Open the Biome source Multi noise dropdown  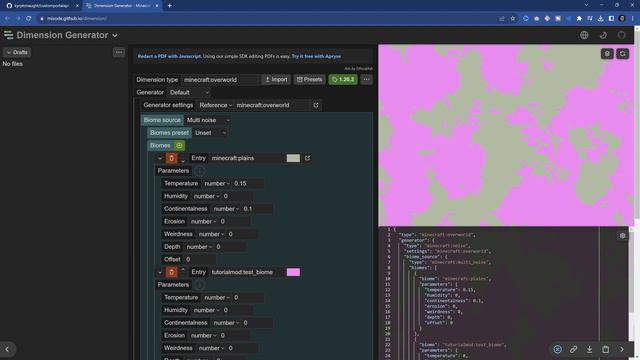coord(208,120)
